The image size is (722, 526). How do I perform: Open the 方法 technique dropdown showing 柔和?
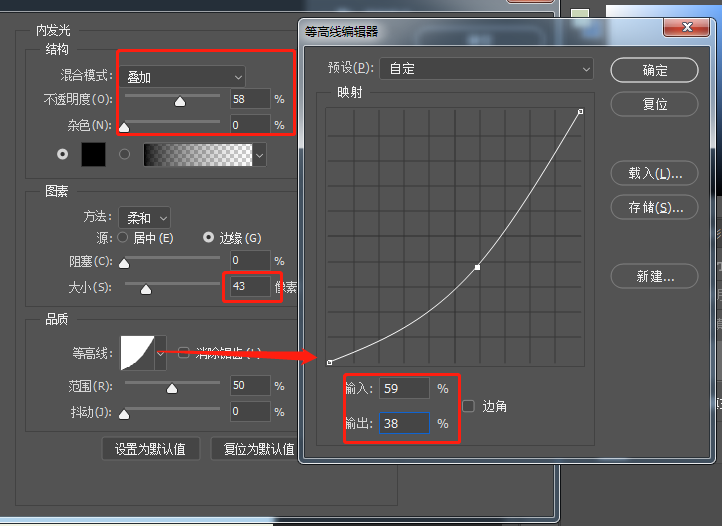[145, 217]
